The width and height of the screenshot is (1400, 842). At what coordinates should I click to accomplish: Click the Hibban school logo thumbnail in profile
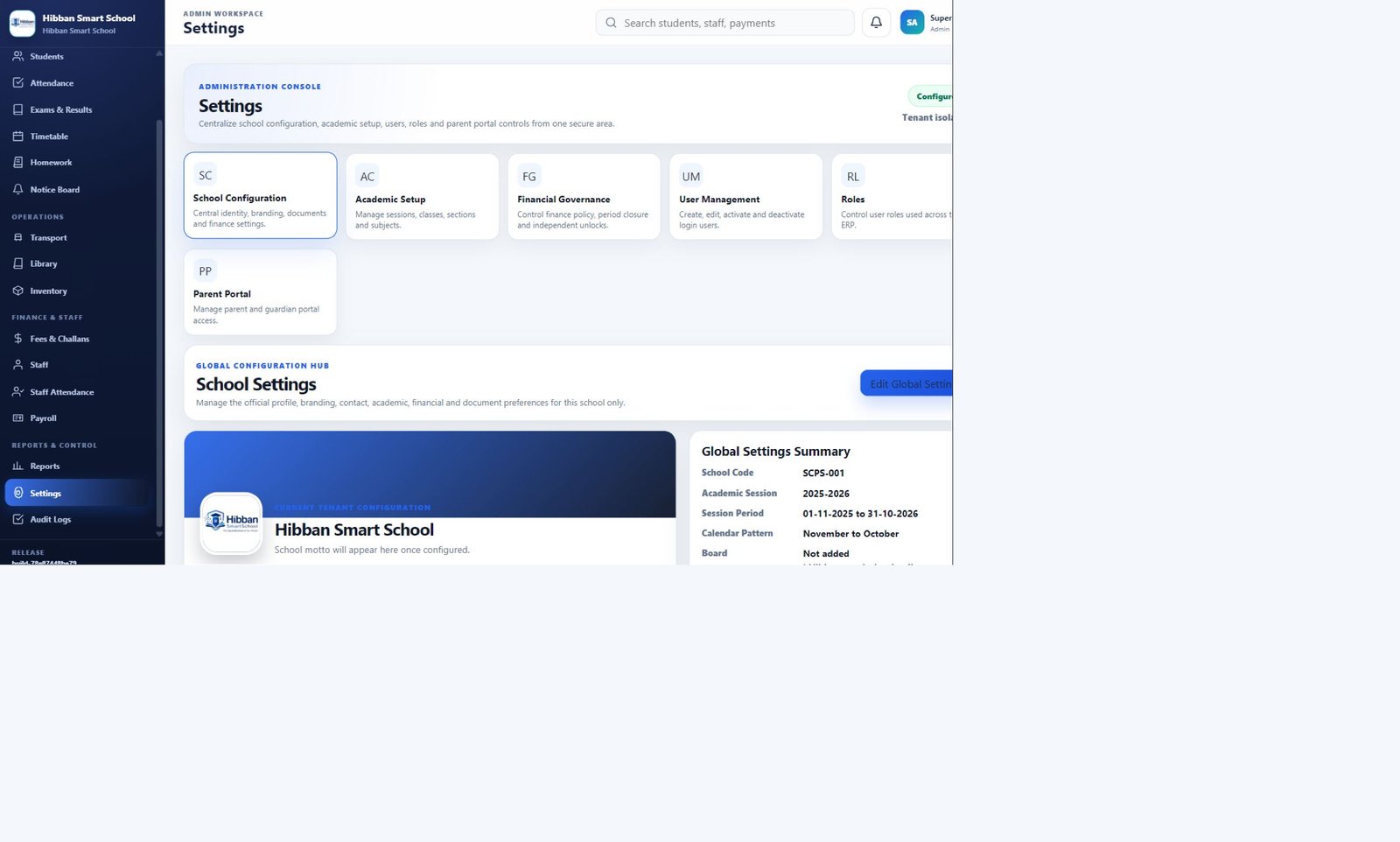(231, 523)
